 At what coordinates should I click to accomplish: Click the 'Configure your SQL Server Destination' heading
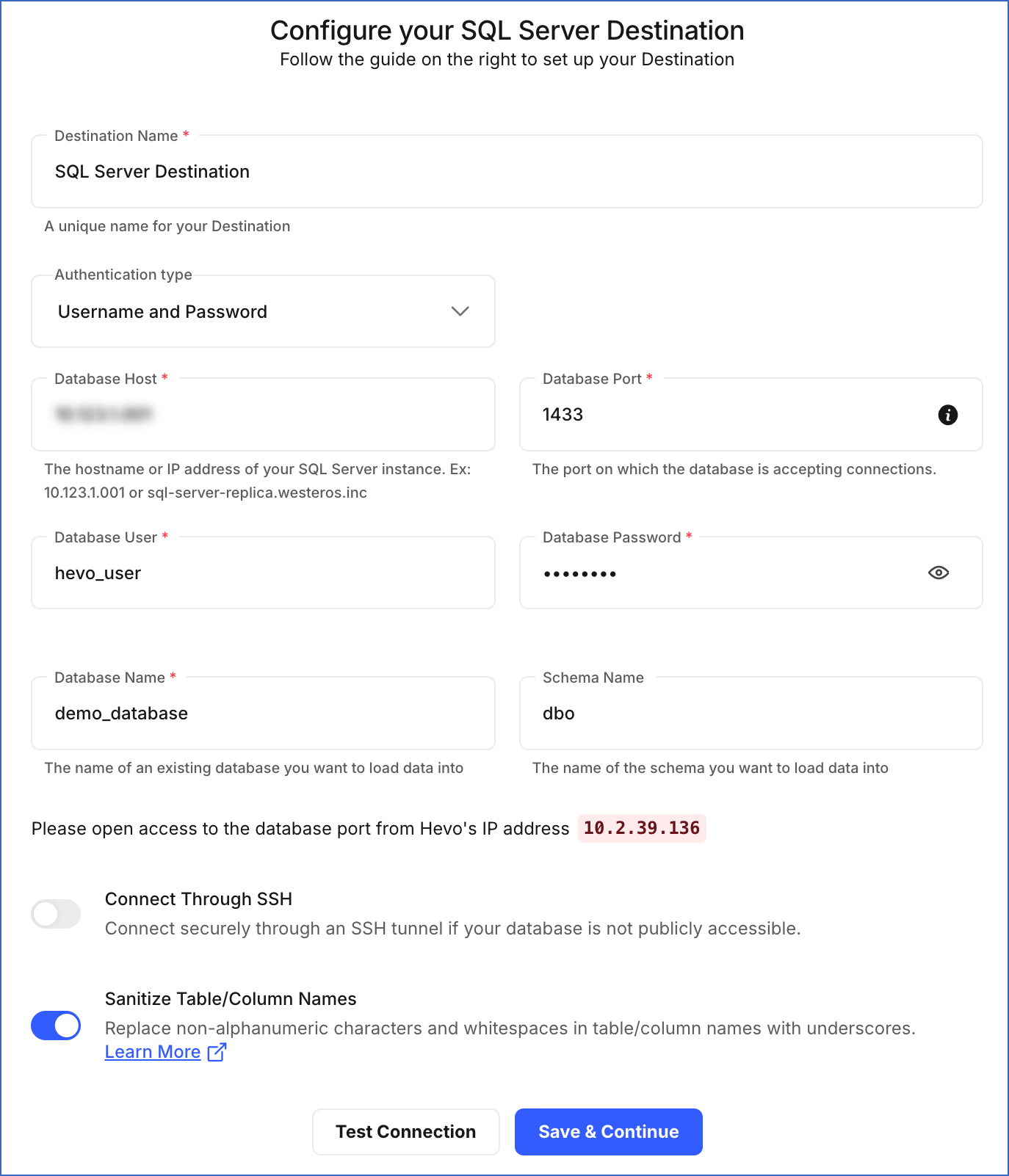click(507, 31)
